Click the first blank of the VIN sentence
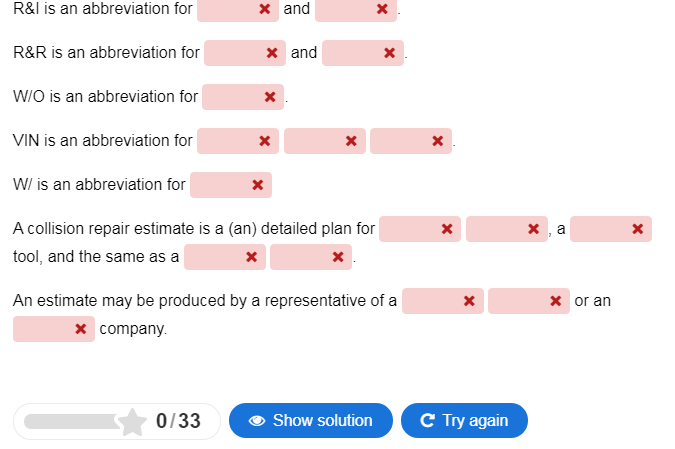675x449 pixels. pos(238,141)
